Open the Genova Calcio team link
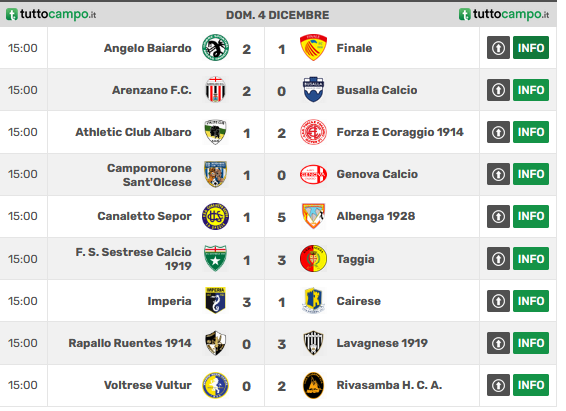The height and width of the screenshot is (411, 566). (x=377, y=174)
